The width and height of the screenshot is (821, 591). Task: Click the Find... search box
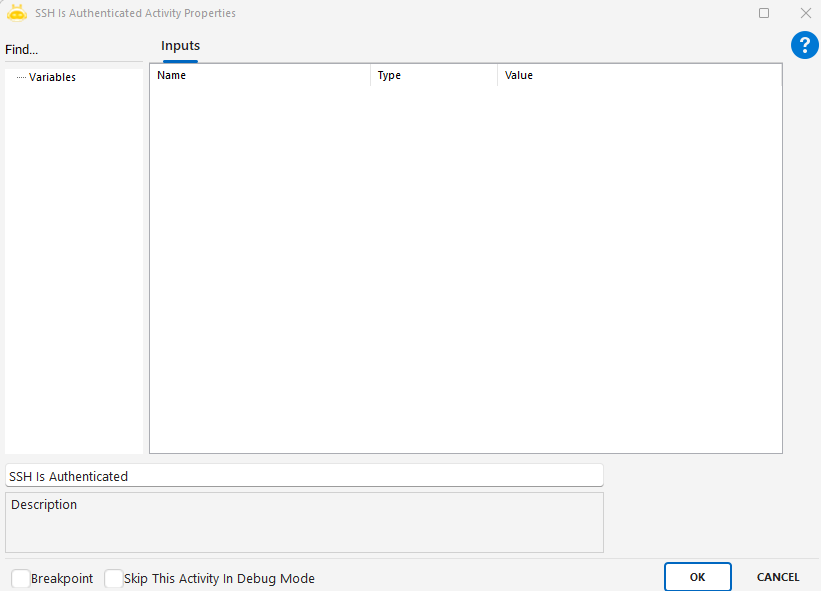[x=72, y=50]
